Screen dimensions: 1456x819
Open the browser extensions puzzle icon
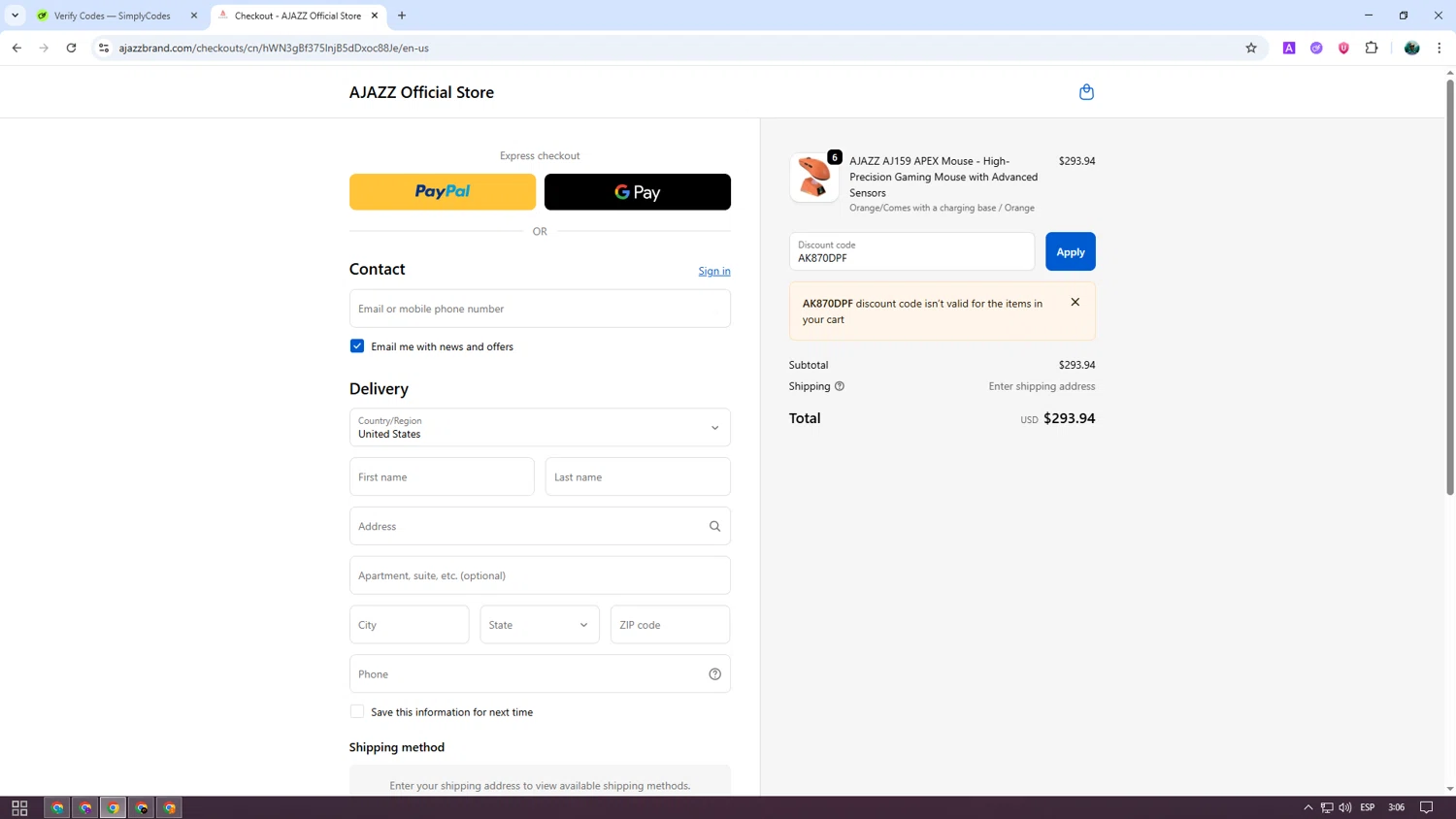1372,48
